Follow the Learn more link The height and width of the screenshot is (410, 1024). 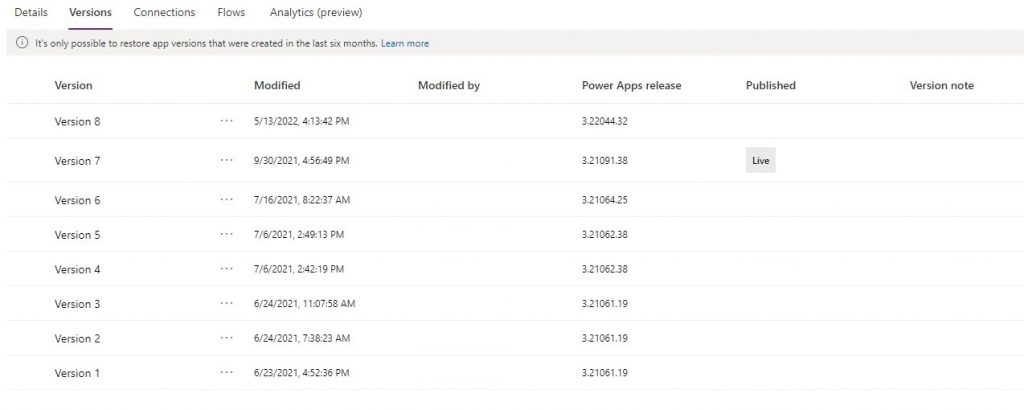[x=405, y=44]
